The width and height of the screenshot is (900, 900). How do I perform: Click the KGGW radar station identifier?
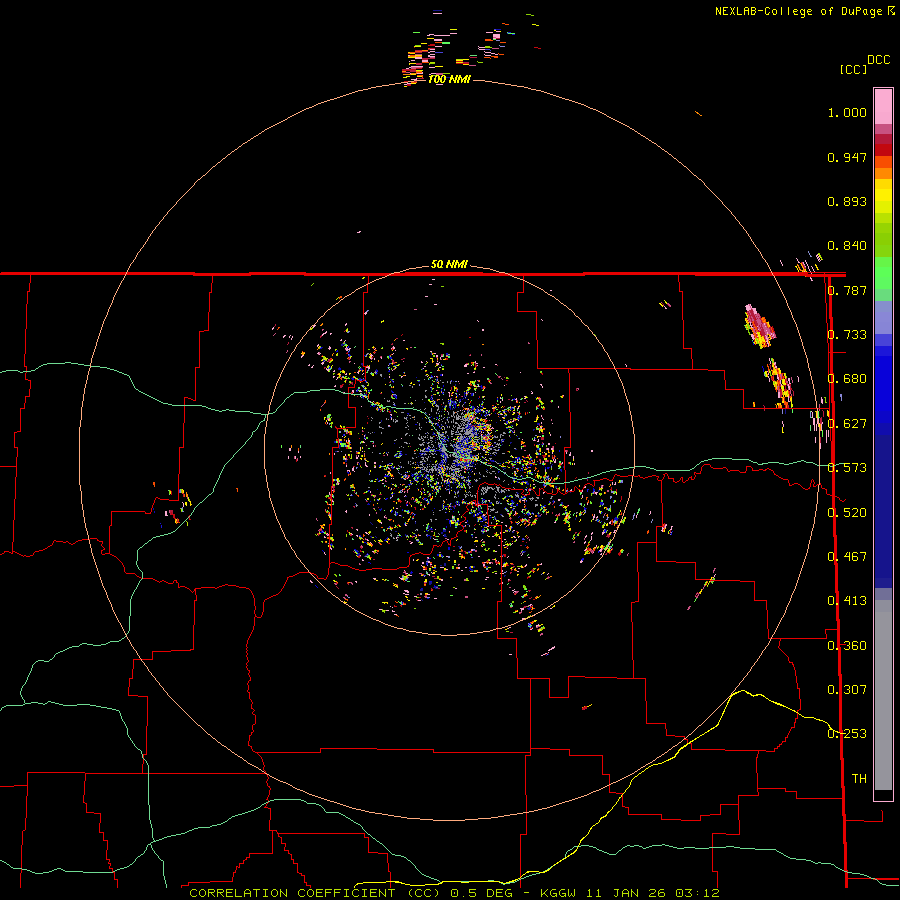557,893
